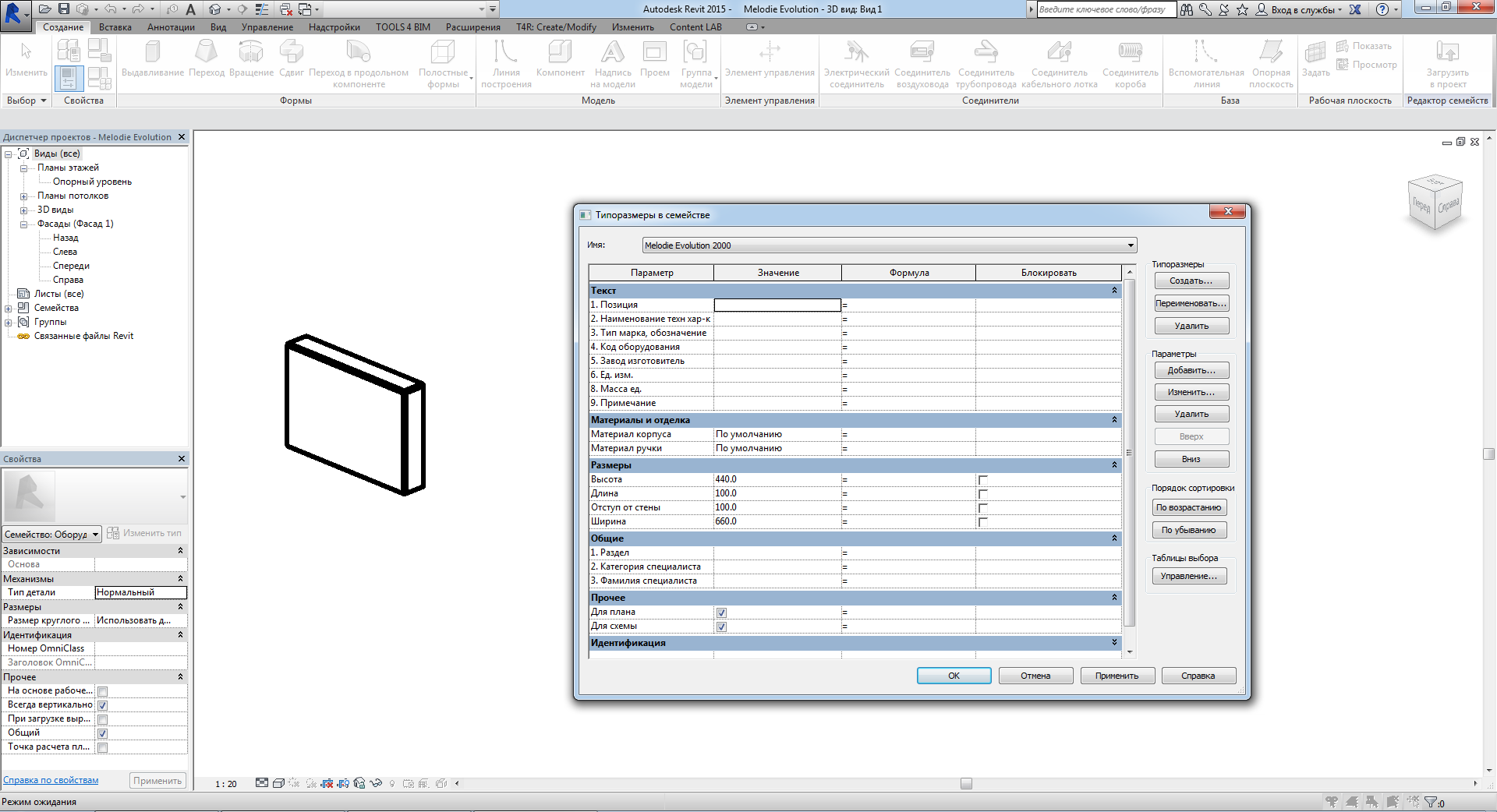1497x812 pixels.
Task: Toggle the Всегда вертикально checkbox
Action: pos(102,705)
